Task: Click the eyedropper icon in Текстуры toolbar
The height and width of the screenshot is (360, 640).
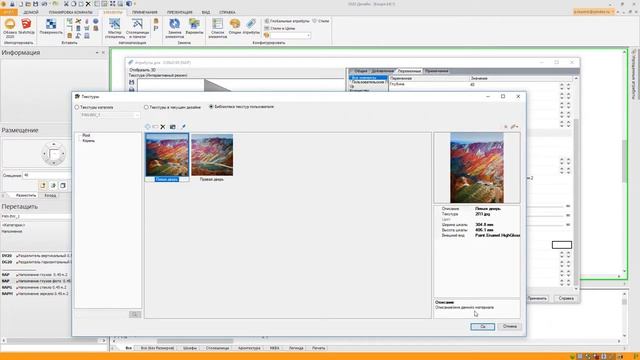Action: (x=183, y=127)
